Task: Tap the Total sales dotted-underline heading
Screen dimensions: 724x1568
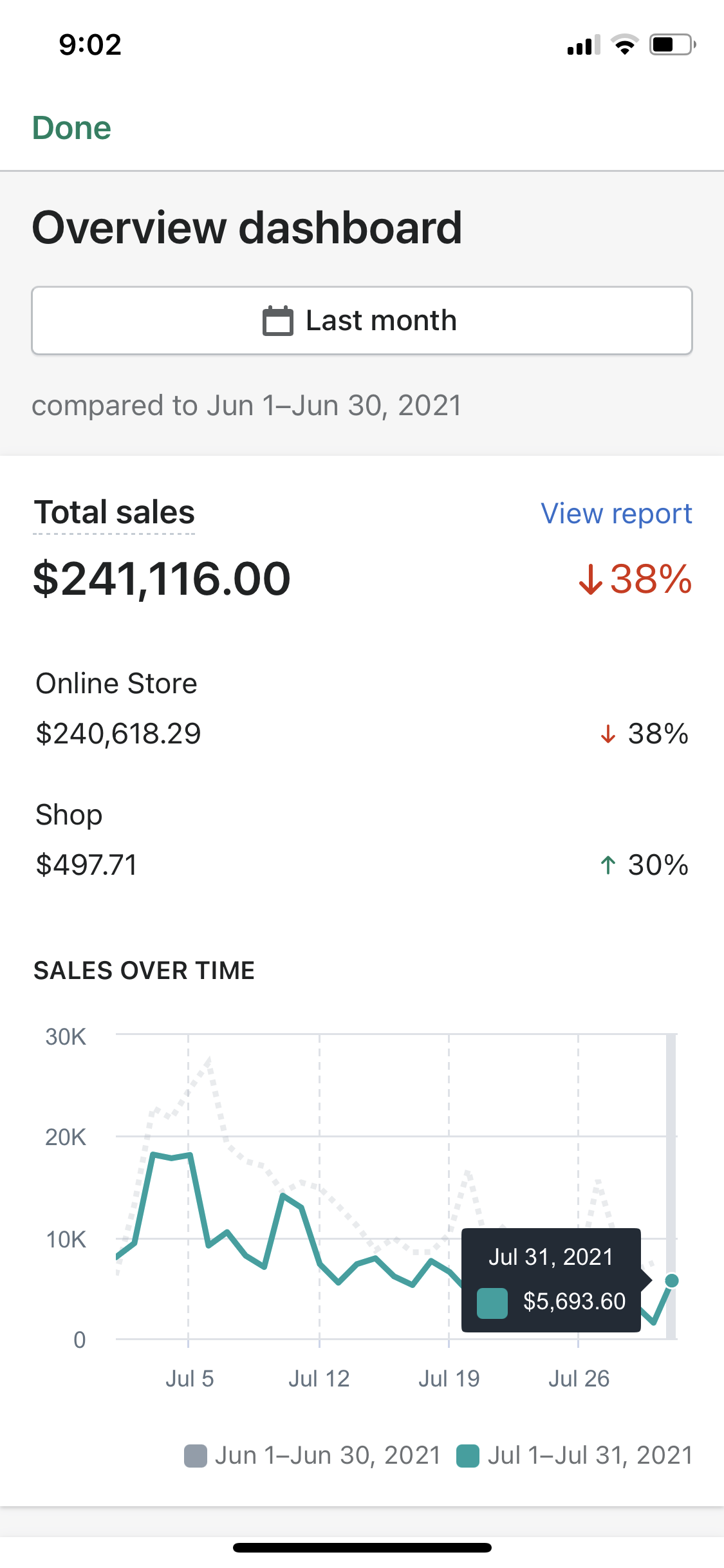Action: (x=115, y=513)
